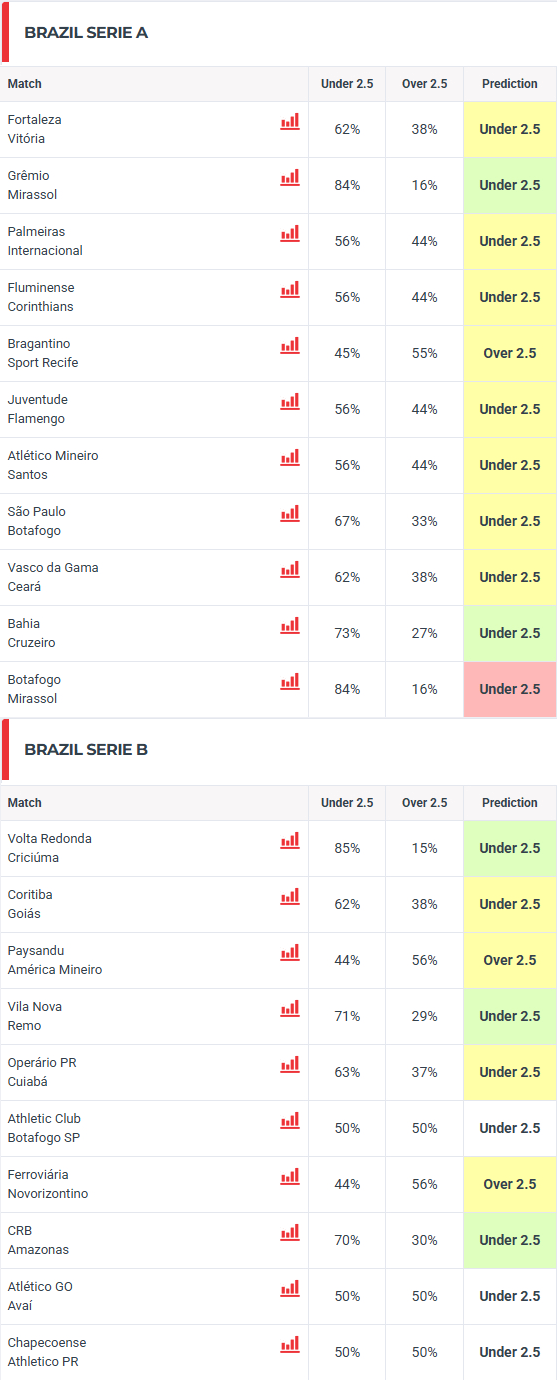Open stats chart icon for Fortaleza vs Vitória

coord(290,121)
